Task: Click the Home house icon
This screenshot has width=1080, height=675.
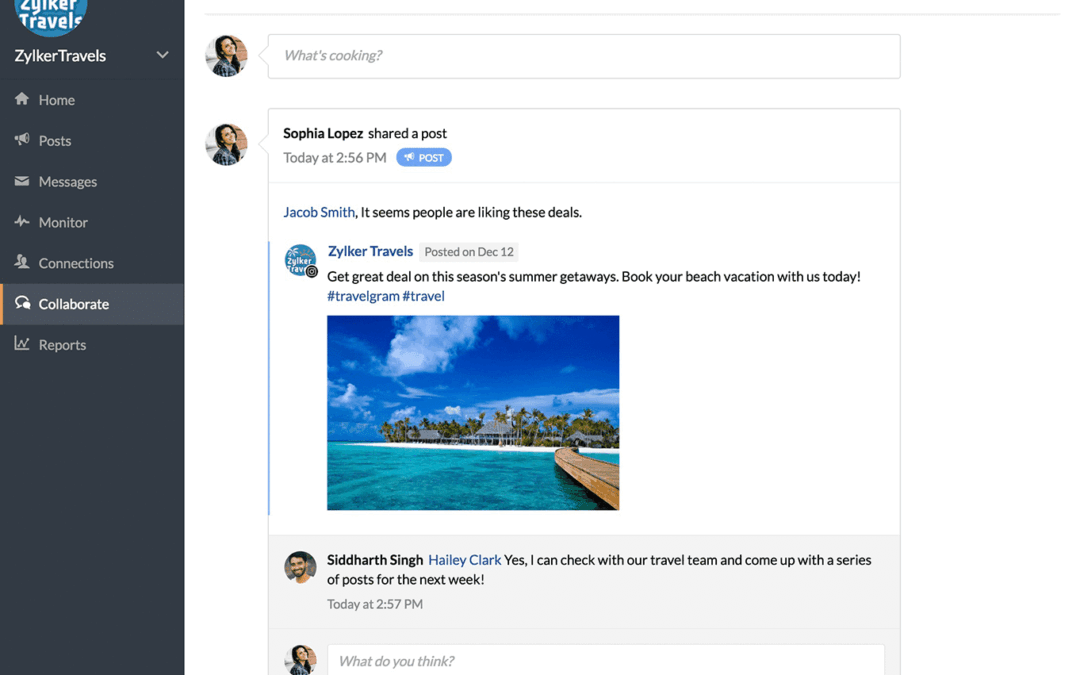Action: (x=22, y=99)
